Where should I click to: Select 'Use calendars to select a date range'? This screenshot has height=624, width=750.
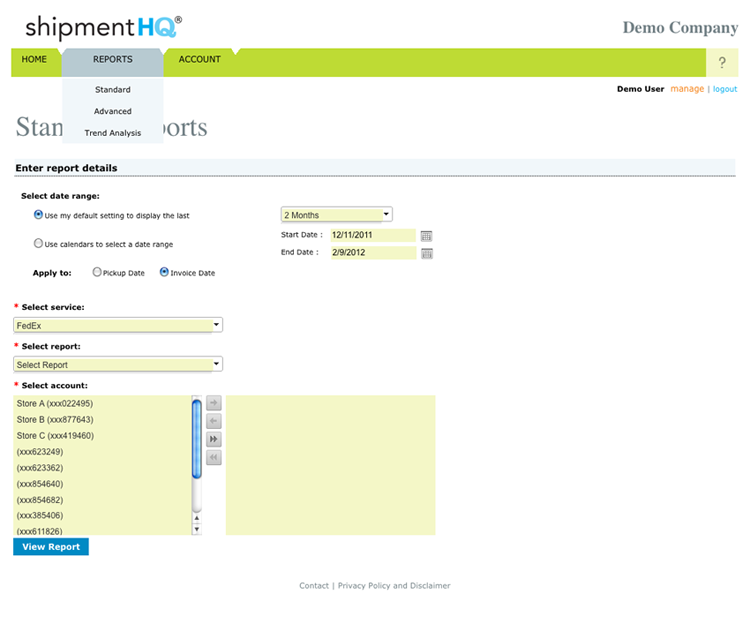tap(38, 243)
